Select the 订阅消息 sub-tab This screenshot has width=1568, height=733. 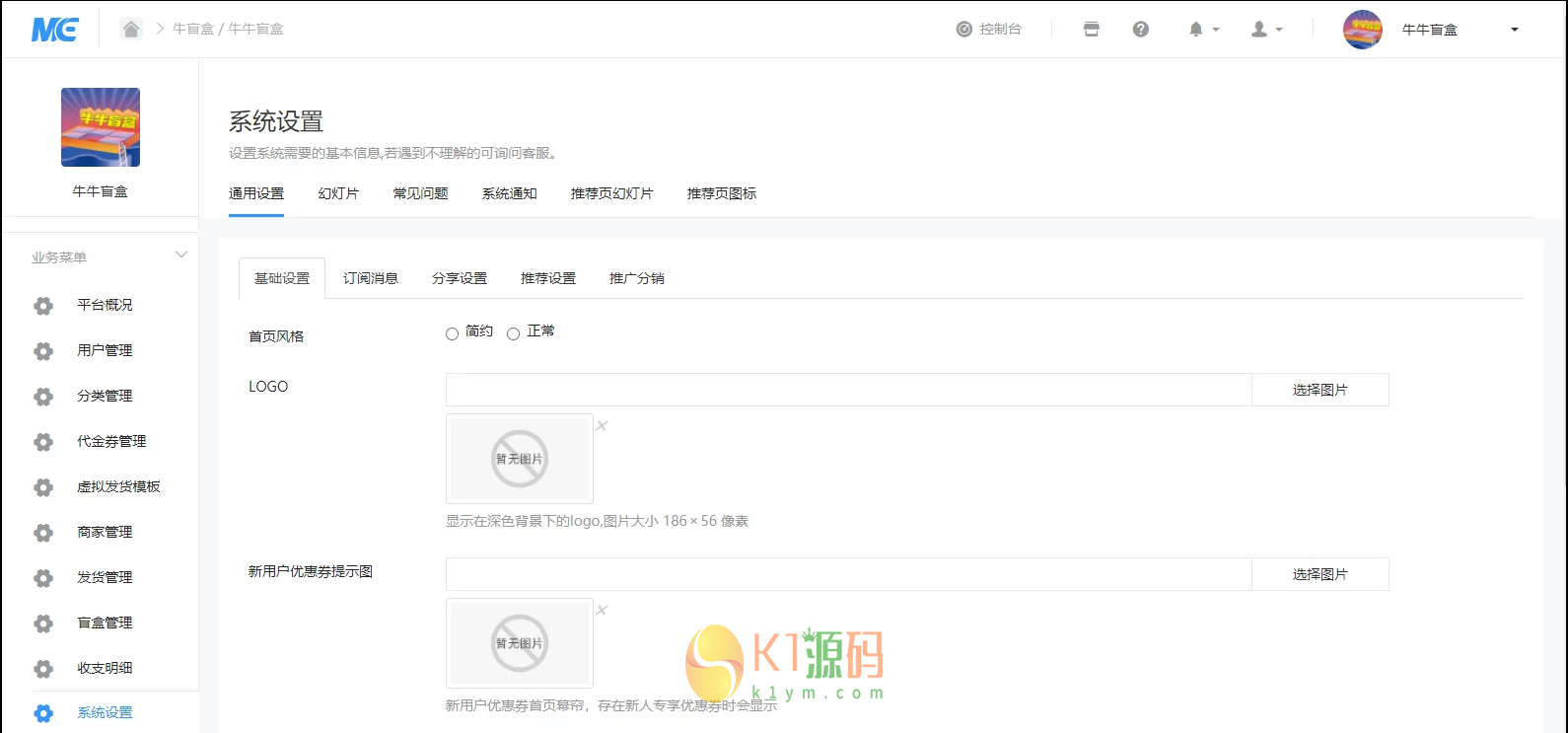coord(371,278)
